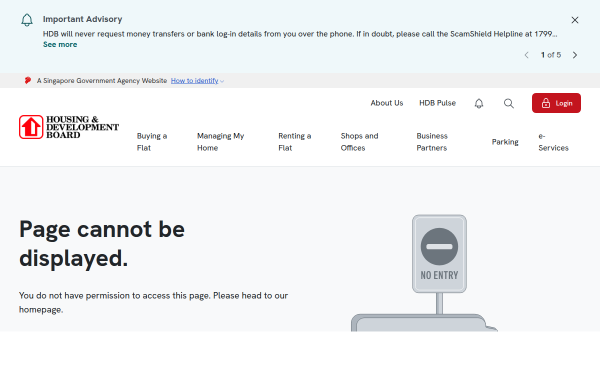This screenshot has width=600, height=375.
Task: Open the search magnifier icon
Action: tap(509, 103)
